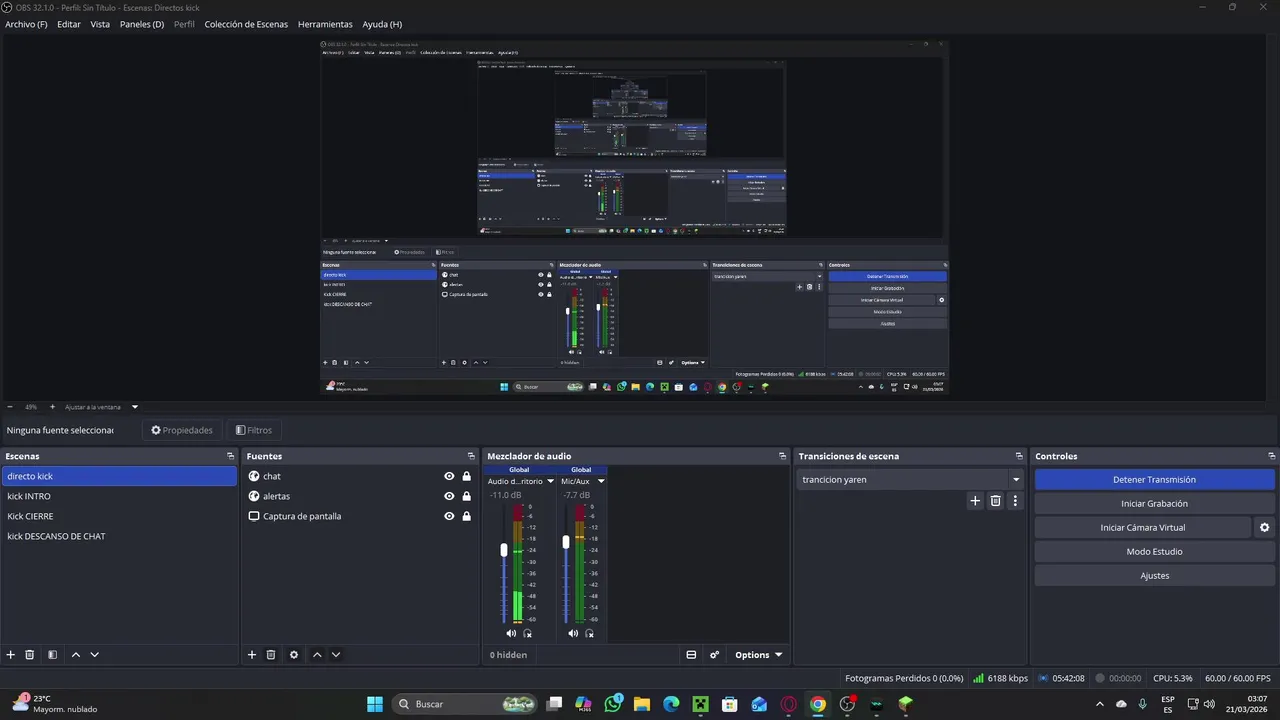The height and width of the screenshot is (720, 1280).
Task: Open the Archivo menu
Action: pyautogui.click(x=26, y=24)
